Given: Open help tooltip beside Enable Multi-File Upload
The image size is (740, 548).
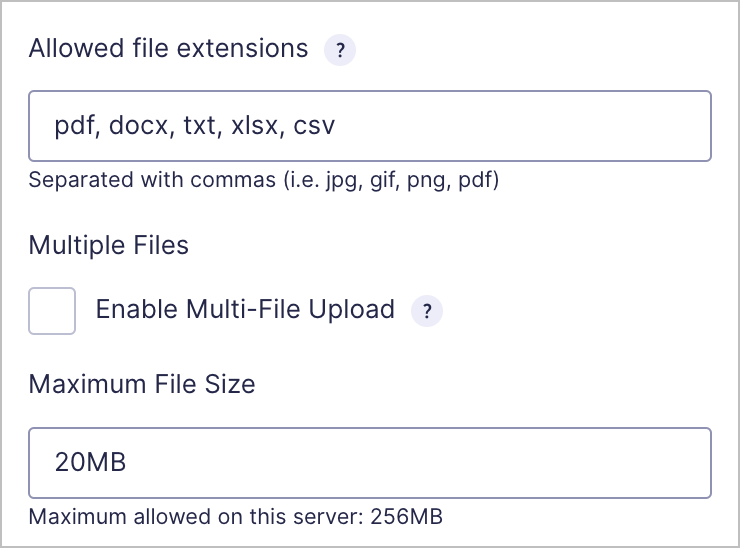Looking at the screenshot, I should (x=427, y=311).
